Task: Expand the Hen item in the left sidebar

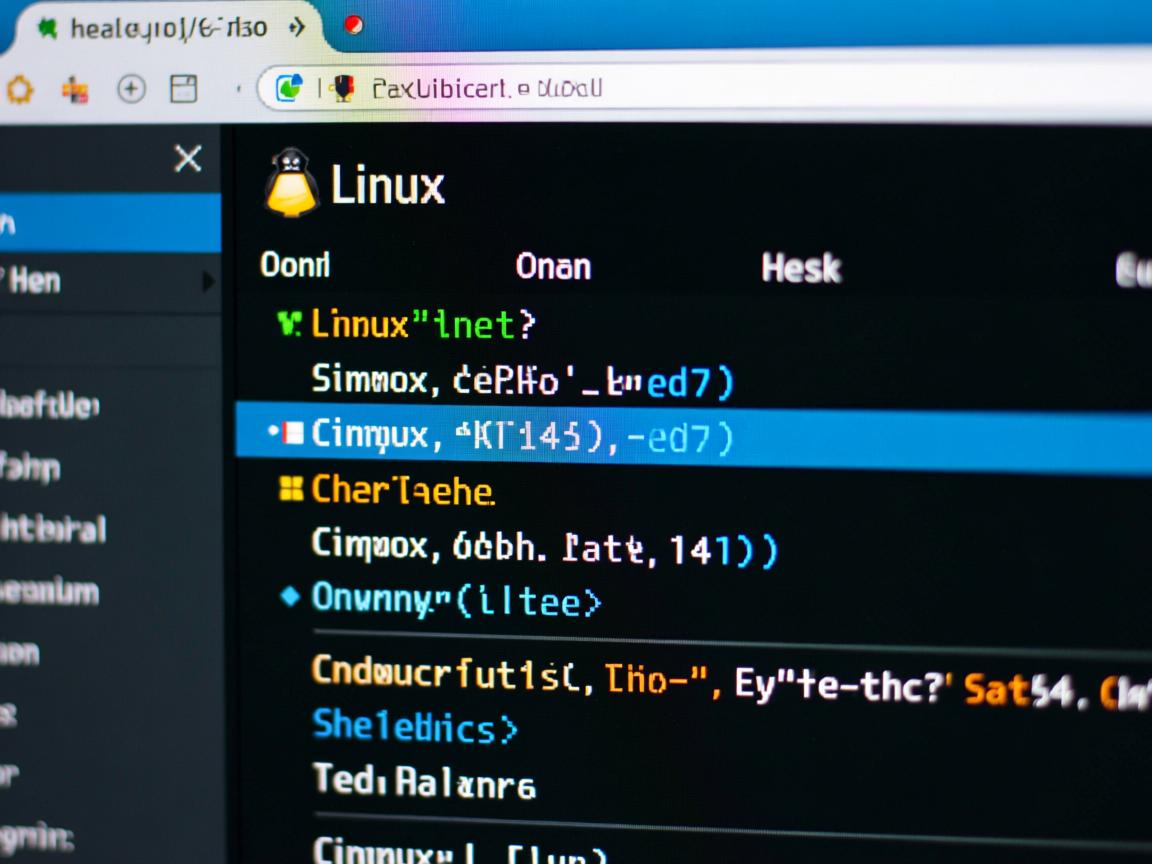Action: point(209,281)
